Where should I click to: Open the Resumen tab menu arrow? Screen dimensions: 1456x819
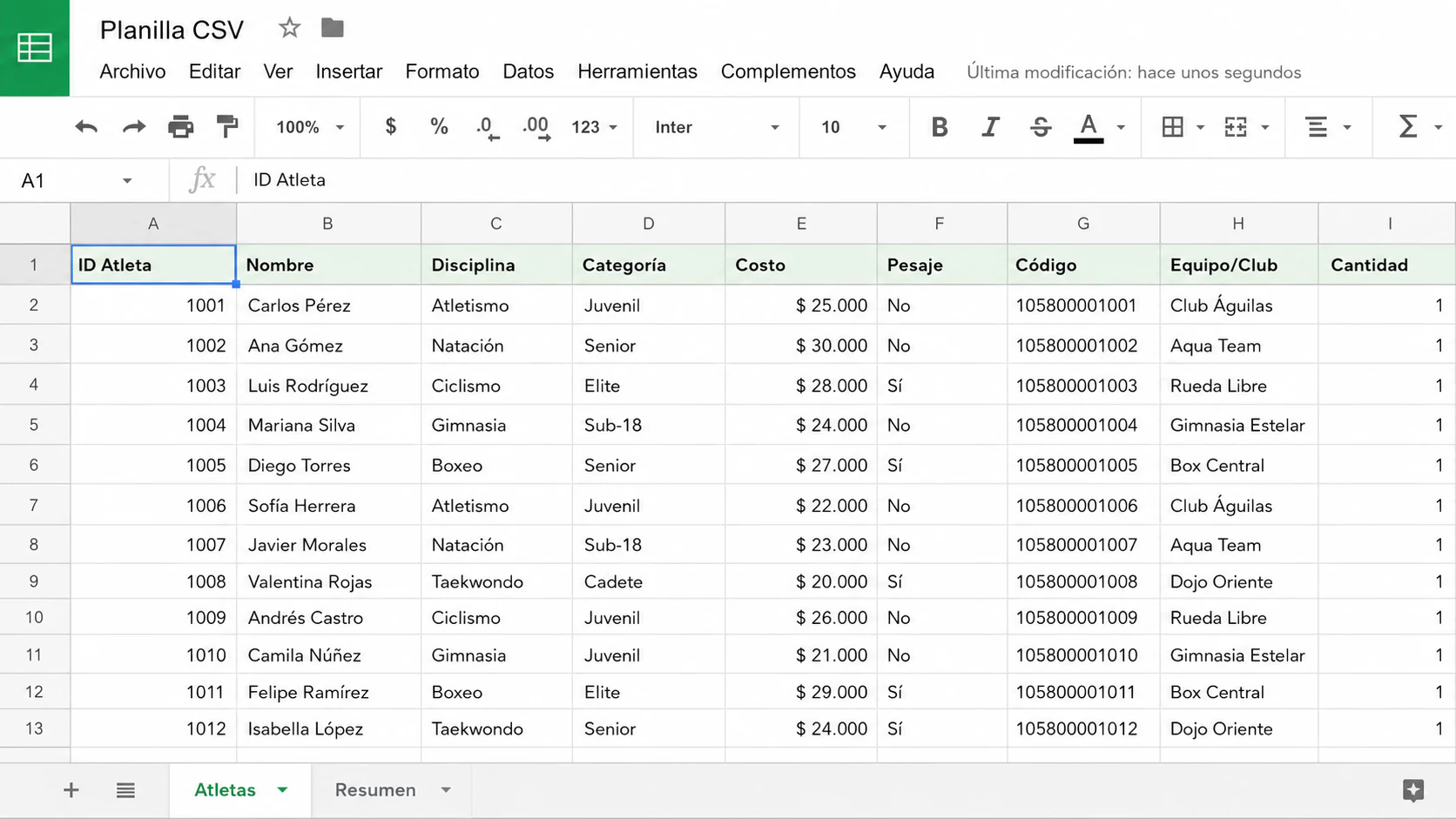[446, 790]
